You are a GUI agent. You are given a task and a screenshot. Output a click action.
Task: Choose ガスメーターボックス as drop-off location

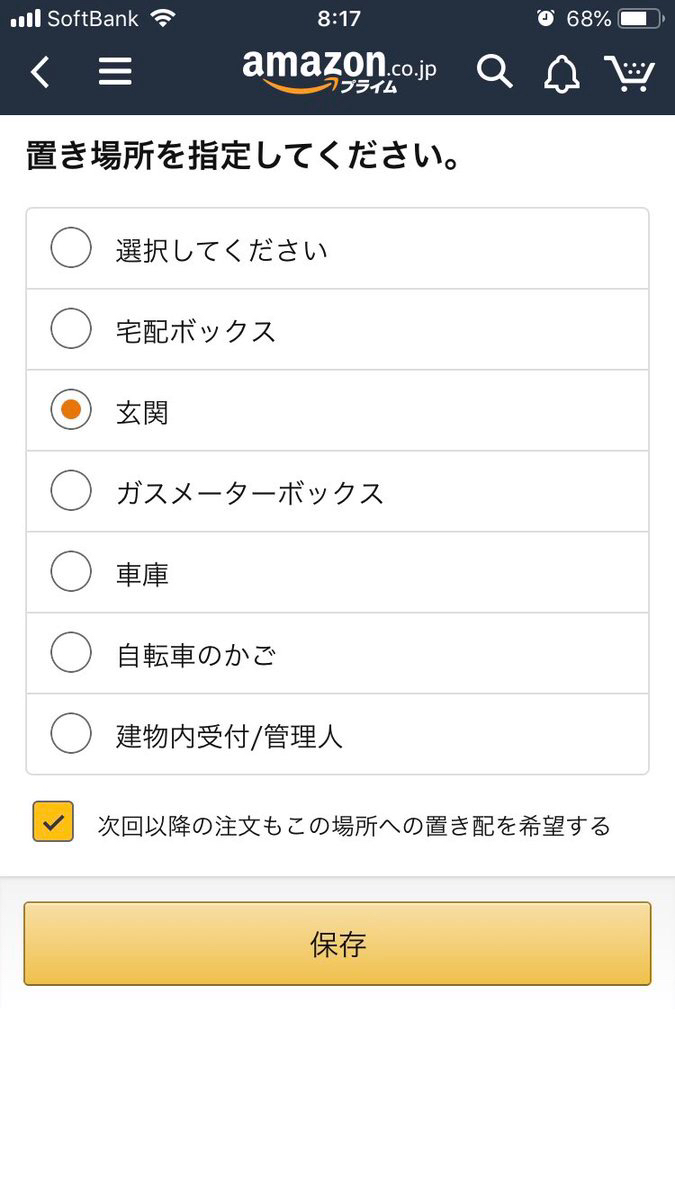[71, 492]
